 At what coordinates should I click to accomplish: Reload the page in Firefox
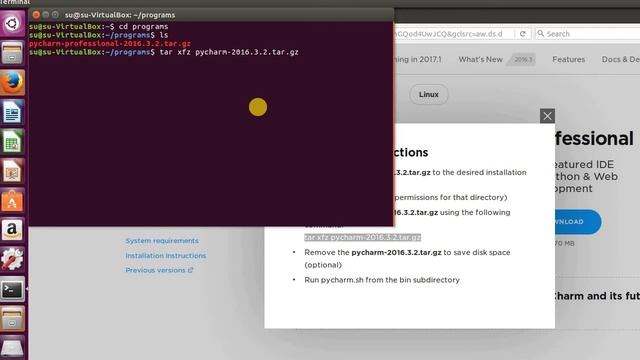coord(522,34)
